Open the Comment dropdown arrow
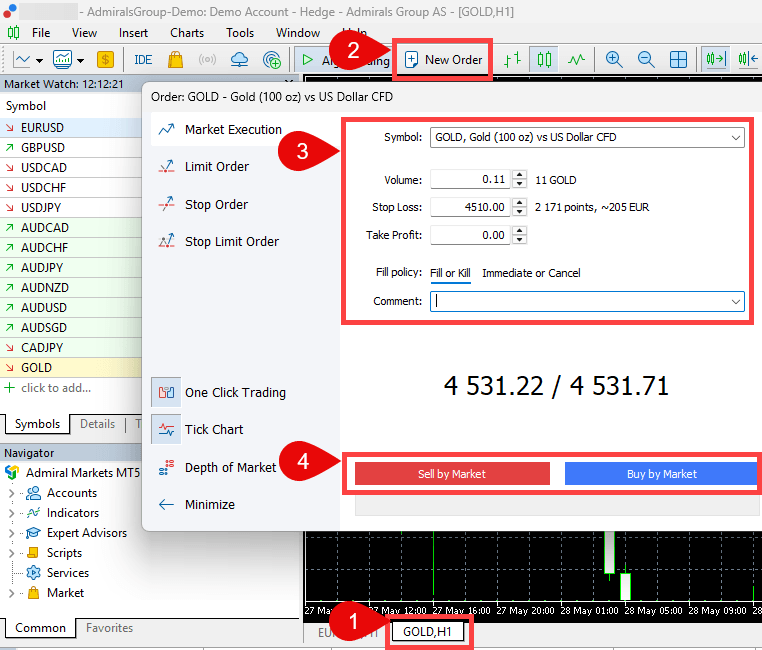This screenshot has width=762, height=650. click(x=735, y=302)
